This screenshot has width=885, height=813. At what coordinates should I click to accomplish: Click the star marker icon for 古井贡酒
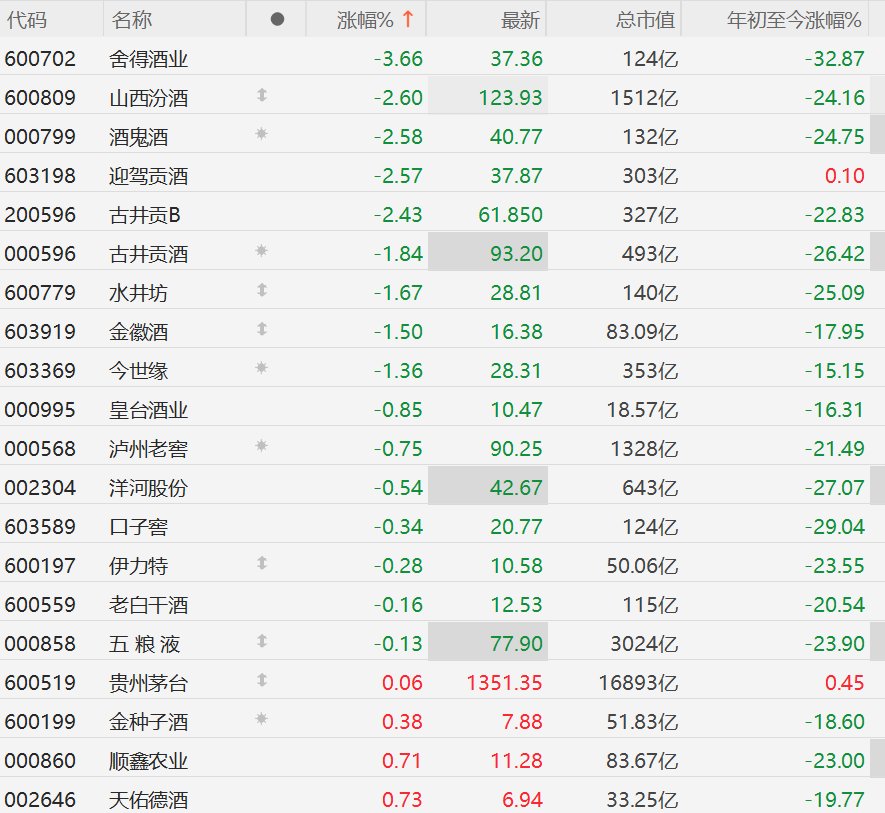pyautogui.click(x=261, y=251)
